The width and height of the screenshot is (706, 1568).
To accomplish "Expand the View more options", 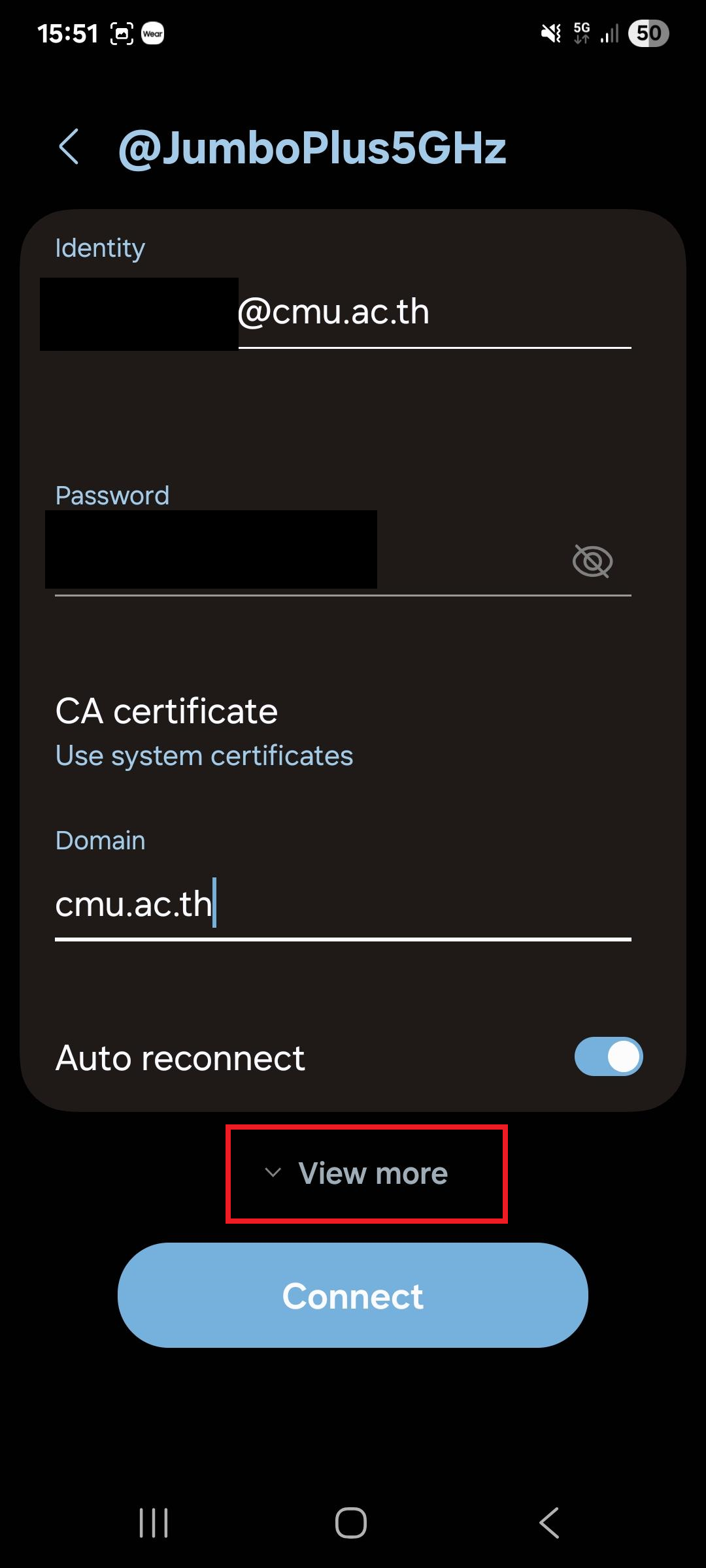I will coord(356,1173).
